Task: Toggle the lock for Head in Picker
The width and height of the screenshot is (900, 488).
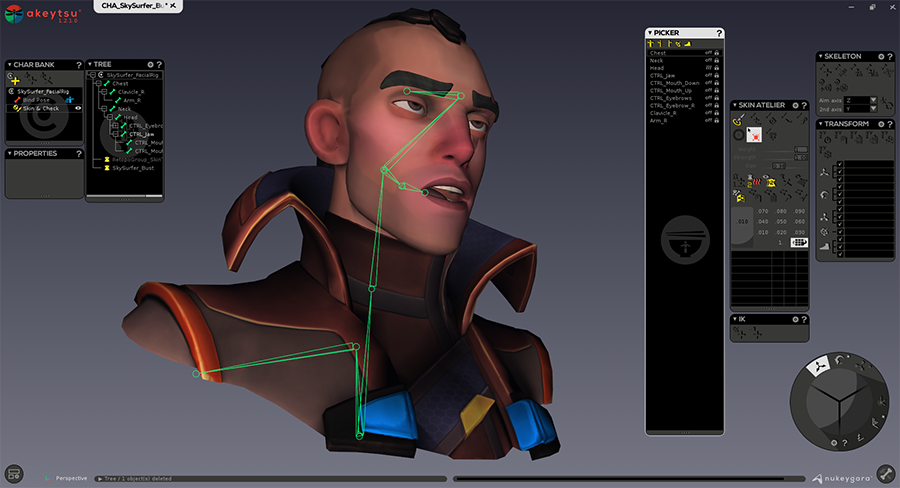Action: tap(716, 68)
